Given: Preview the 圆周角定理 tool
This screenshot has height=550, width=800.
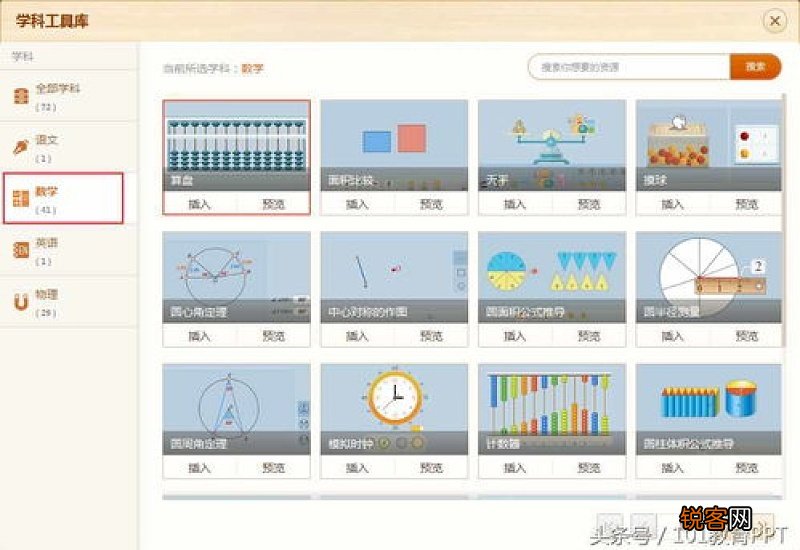Looking at the screenshot, I should (273, 467).
